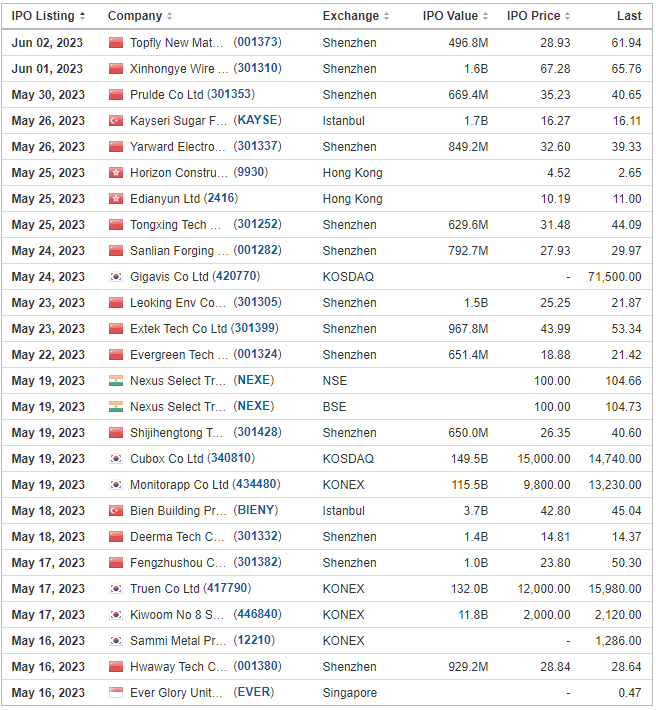Click China flag beside Xinhongye Wire
This screenshot has height=710, width=656.
point(116,69)
